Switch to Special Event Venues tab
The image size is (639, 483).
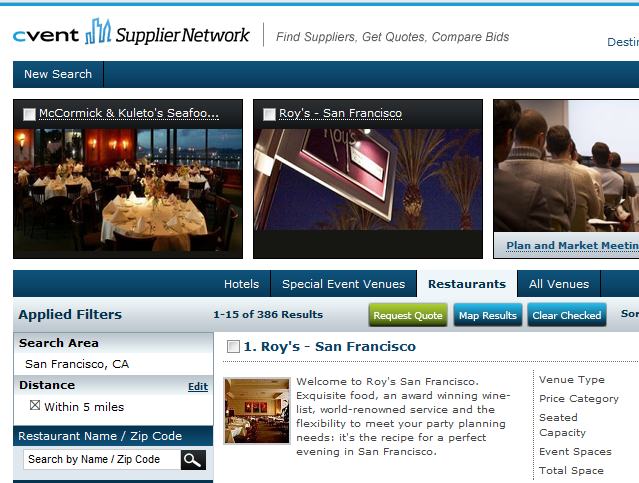pyautogui.click(x=344, y=284)
